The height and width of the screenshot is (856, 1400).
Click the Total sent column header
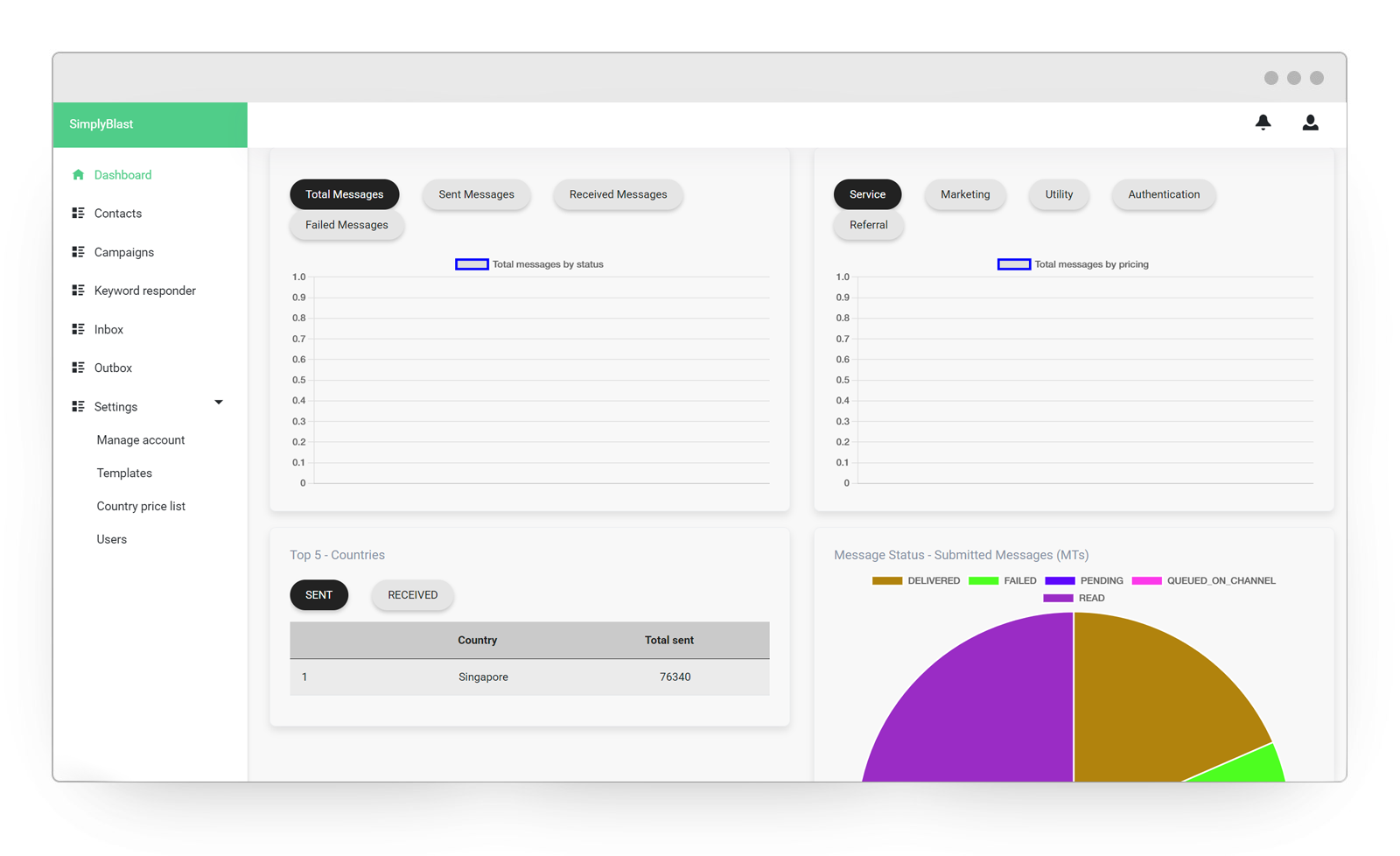(x=669, y=641)
